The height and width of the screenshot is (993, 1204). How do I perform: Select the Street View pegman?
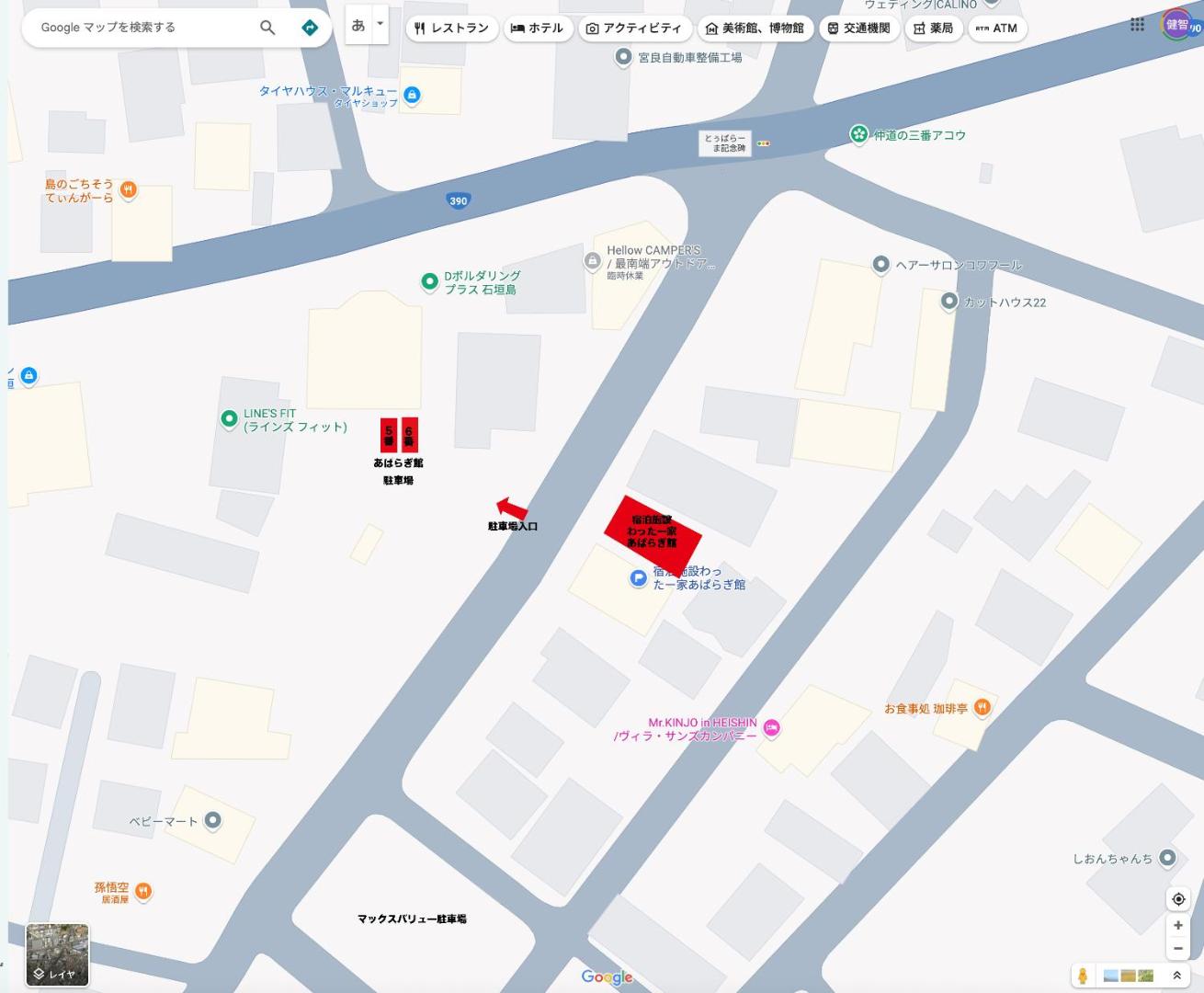pyautogui.click(x=1084, y=976)
